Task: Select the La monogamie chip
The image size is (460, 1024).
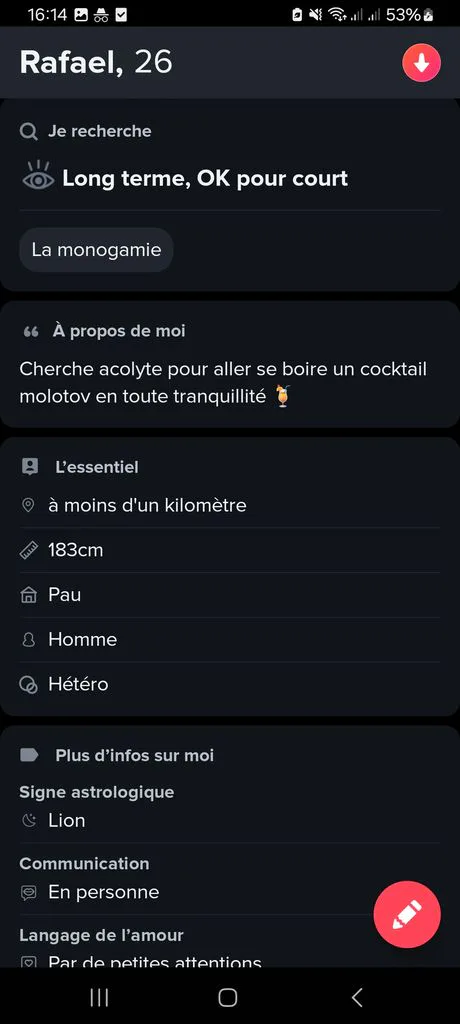Action: pyautogui.click(x=96, y=249)
